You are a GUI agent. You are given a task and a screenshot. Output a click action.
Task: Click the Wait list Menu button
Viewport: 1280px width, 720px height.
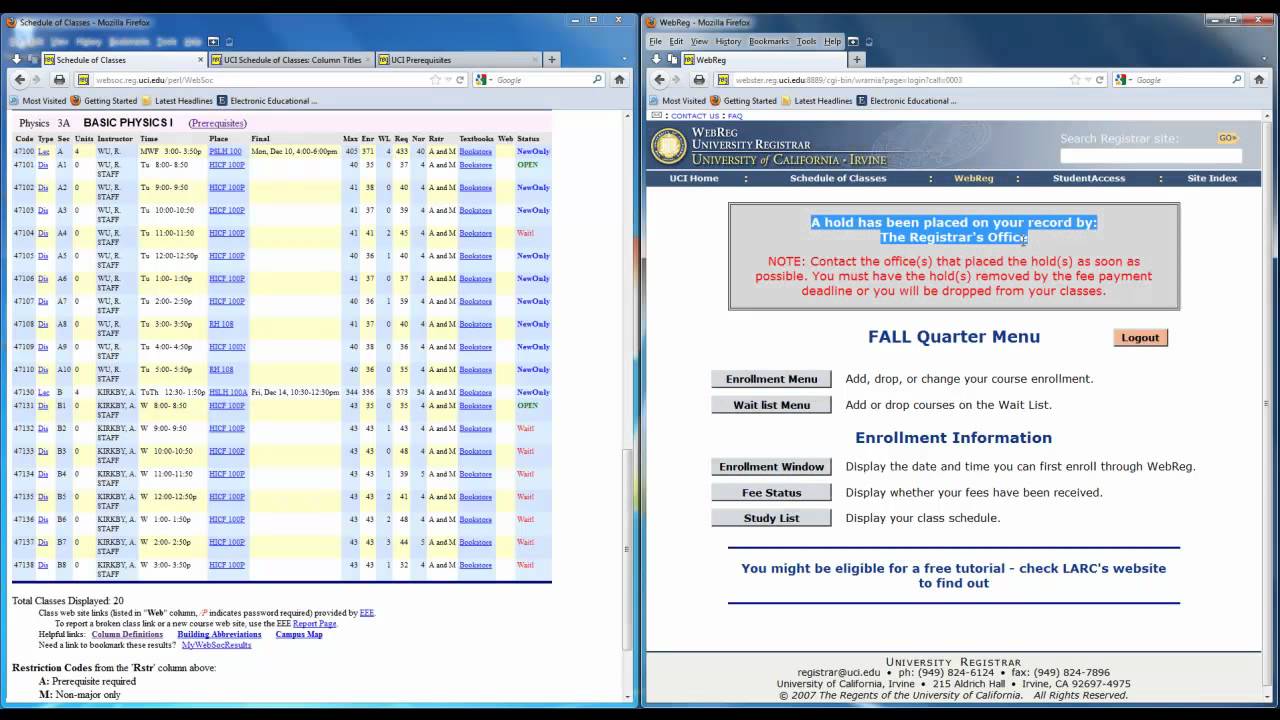(771, 405)
